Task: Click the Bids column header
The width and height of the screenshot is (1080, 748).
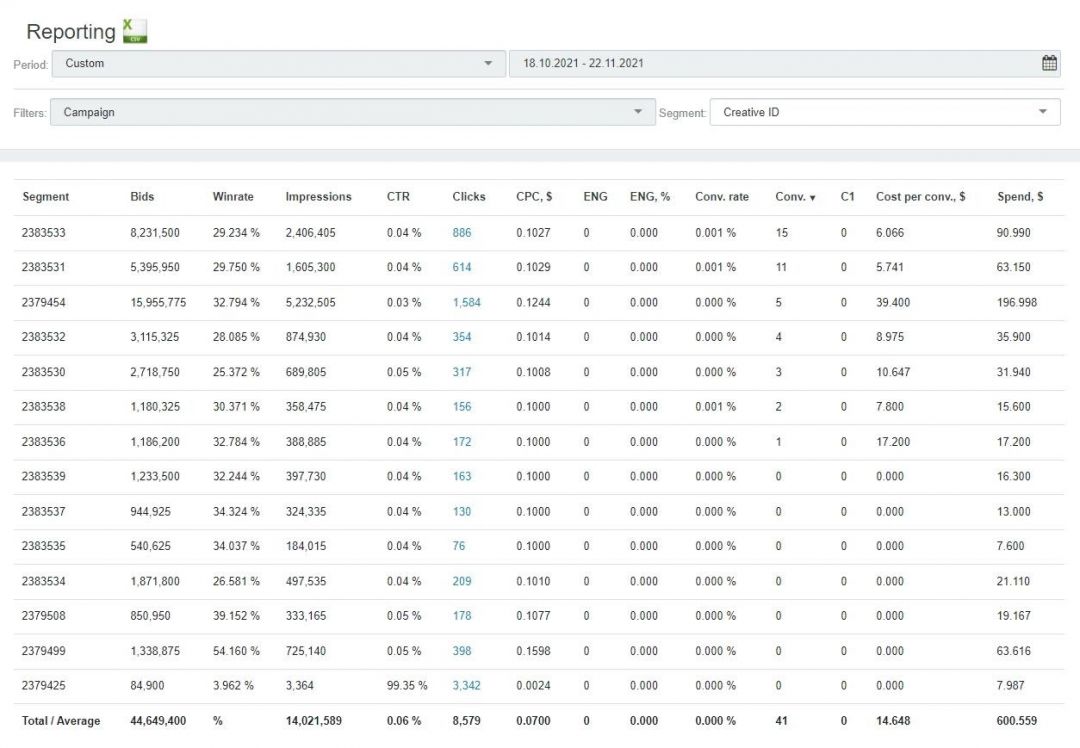Action: (142, 197)
